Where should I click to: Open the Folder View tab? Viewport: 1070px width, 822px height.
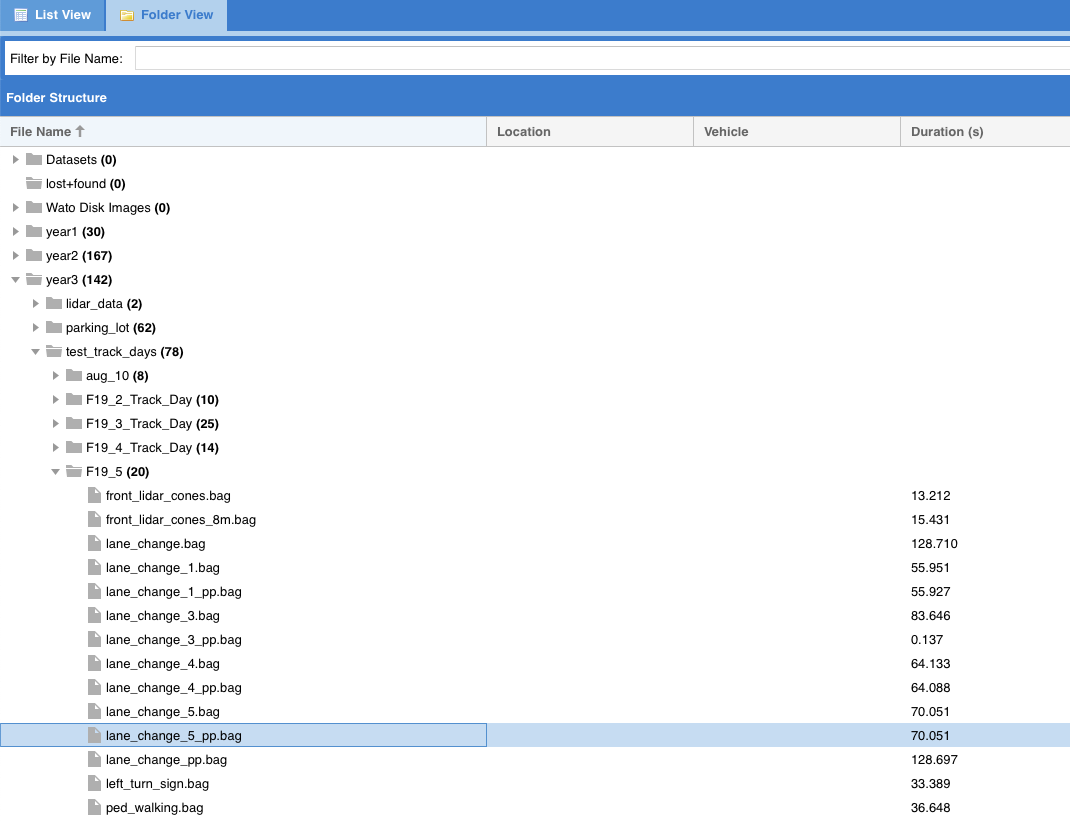coord(167,15)
